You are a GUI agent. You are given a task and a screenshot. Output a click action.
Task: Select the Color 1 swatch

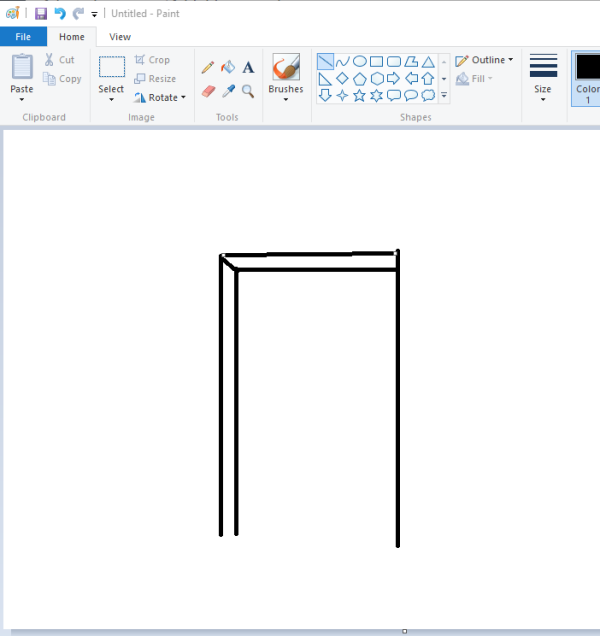(x=587, y=78)
